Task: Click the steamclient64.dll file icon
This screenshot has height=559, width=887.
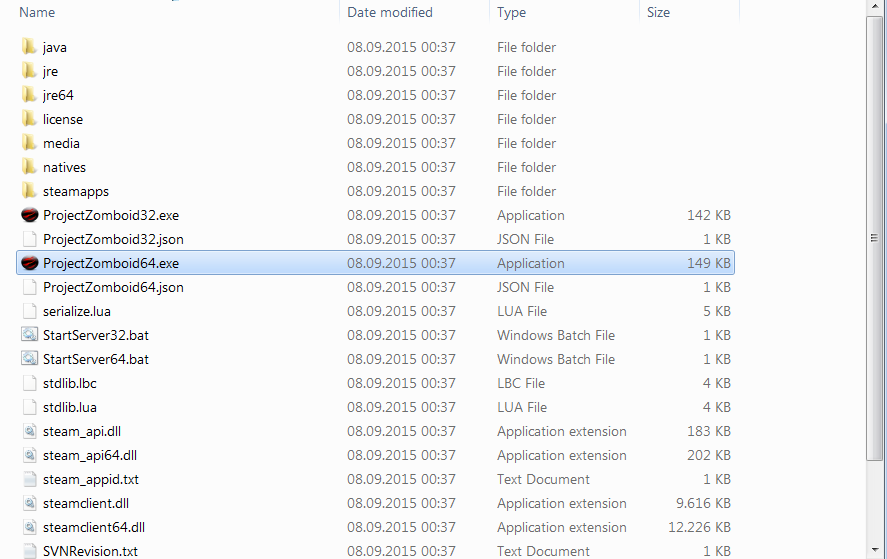Action: pyautogui.click(x=29, y=527)
